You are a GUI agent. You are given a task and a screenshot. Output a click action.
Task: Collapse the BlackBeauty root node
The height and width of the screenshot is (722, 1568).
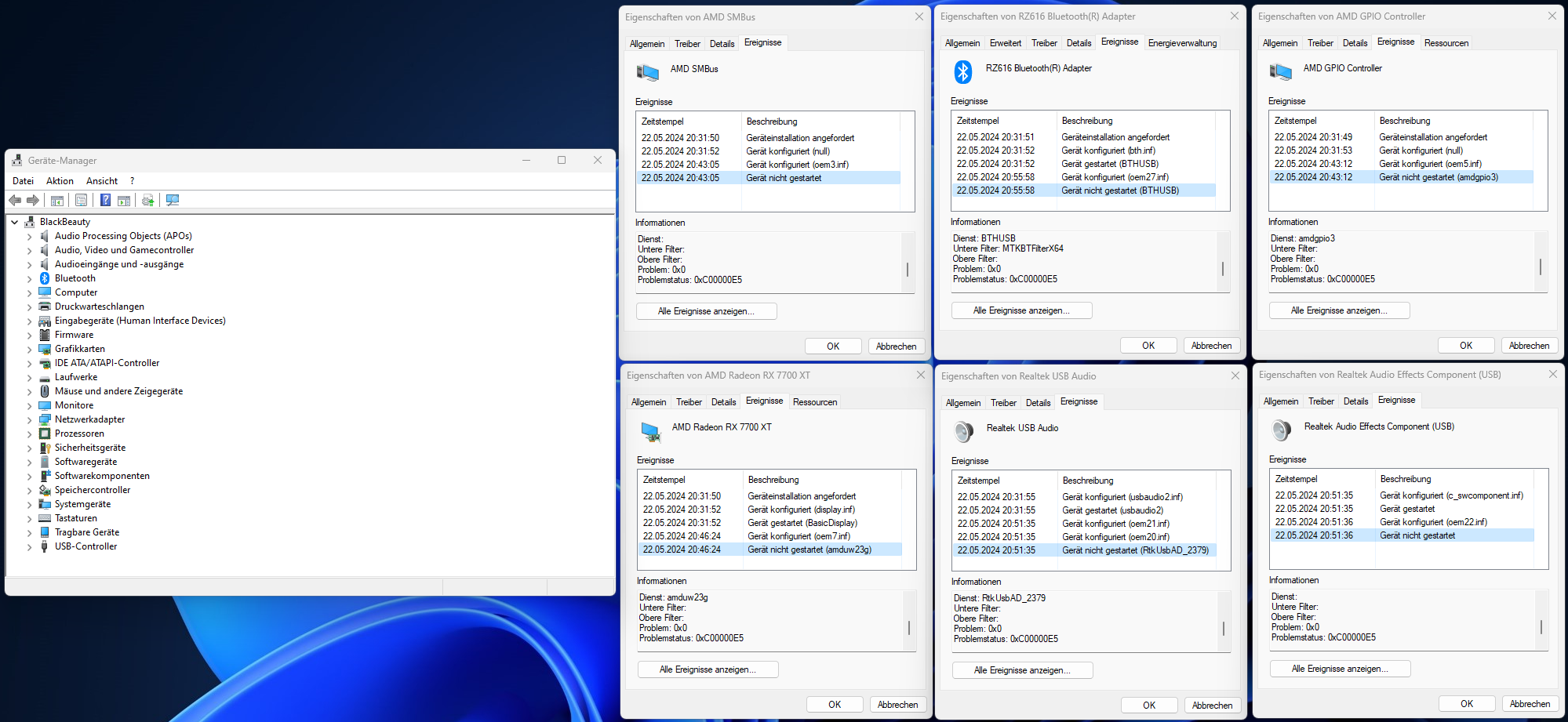coord(15,222)
